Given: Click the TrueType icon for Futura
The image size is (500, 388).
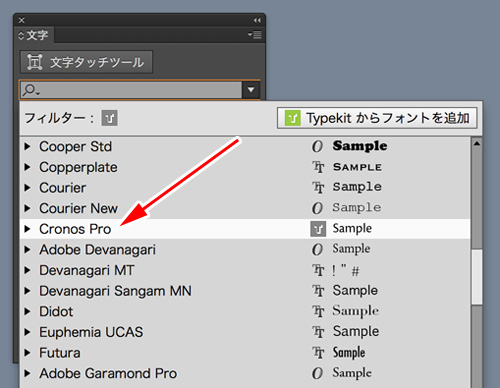Looking at the screenshot, I should pyautogui.click(x=318, y=353).
